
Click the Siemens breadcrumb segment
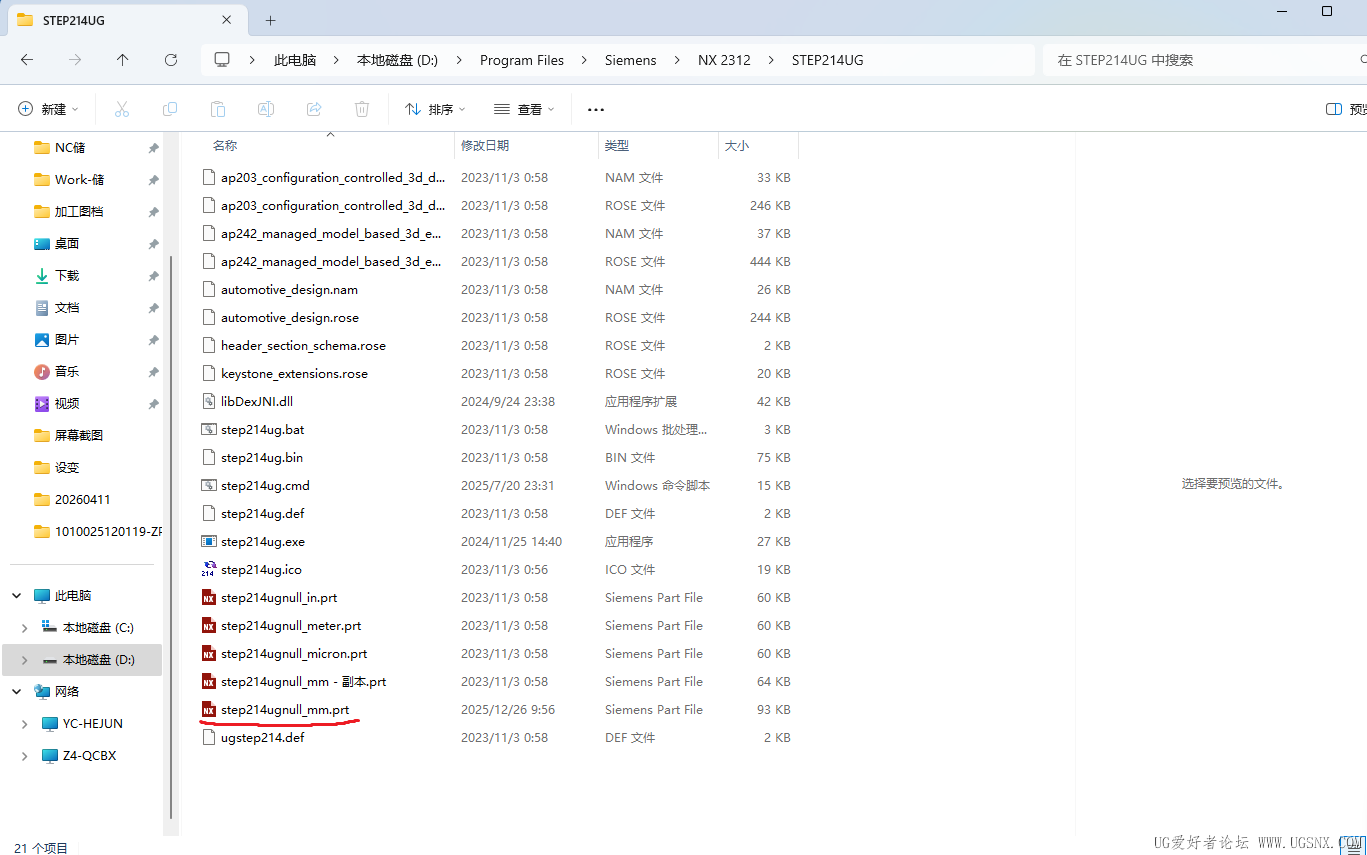click(631, 60)
